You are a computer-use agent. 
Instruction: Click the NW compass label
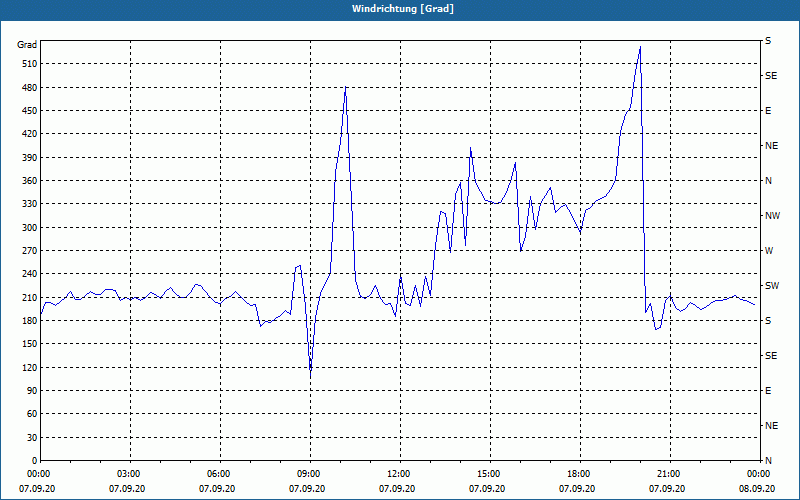[x=772, y=216]
